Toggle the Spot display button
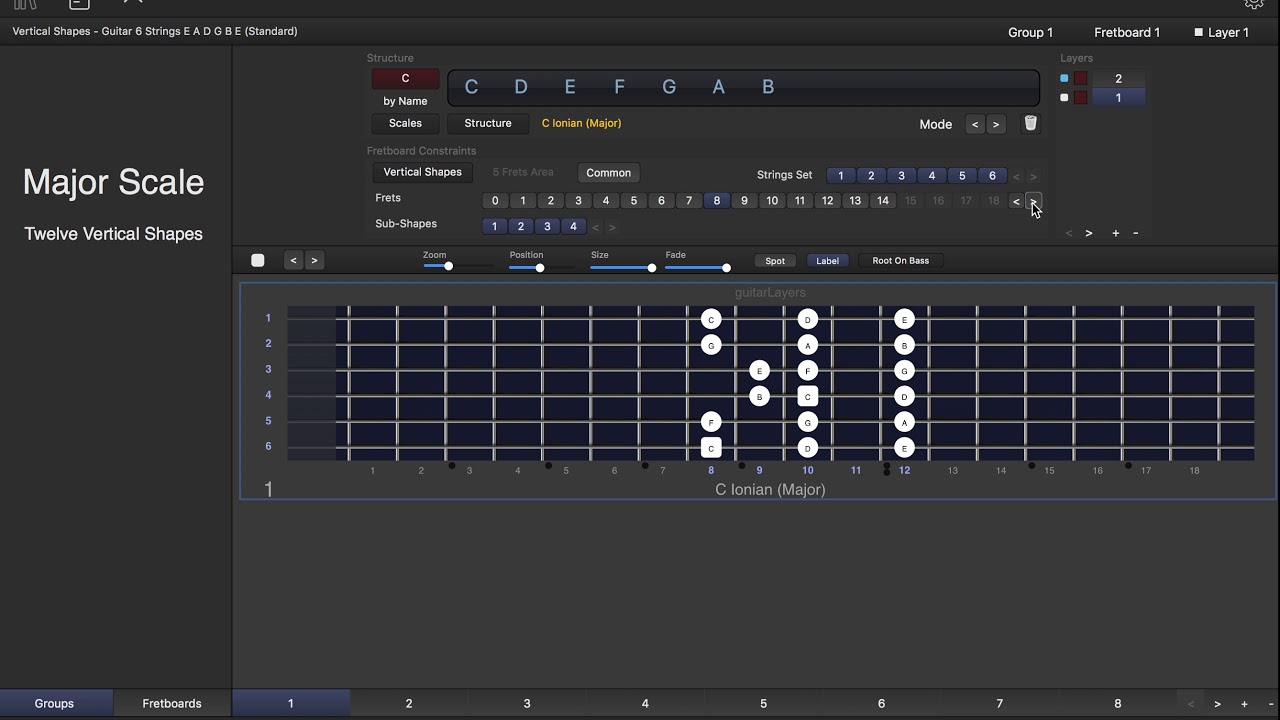 (775, 261)
